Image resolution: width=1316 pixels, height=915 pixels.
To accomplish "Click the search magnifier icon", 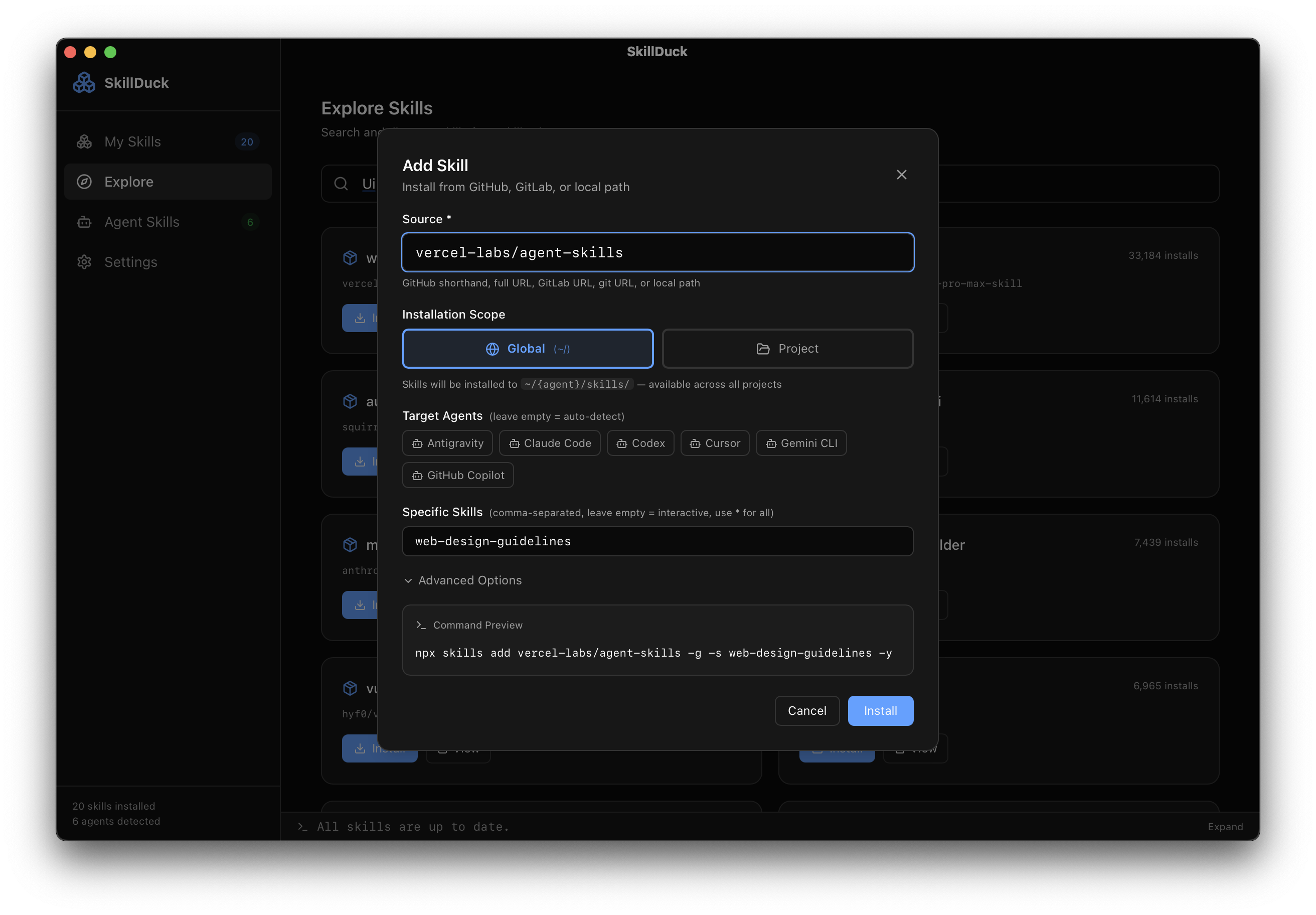I will [341, 184].
